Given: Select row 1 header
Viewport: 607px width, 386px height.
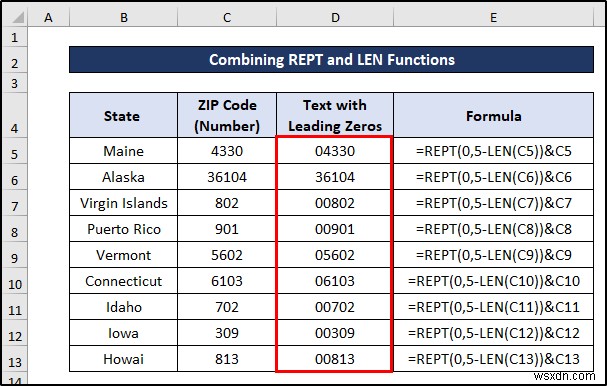Looking at the screenshot, I should click(15, 37).
